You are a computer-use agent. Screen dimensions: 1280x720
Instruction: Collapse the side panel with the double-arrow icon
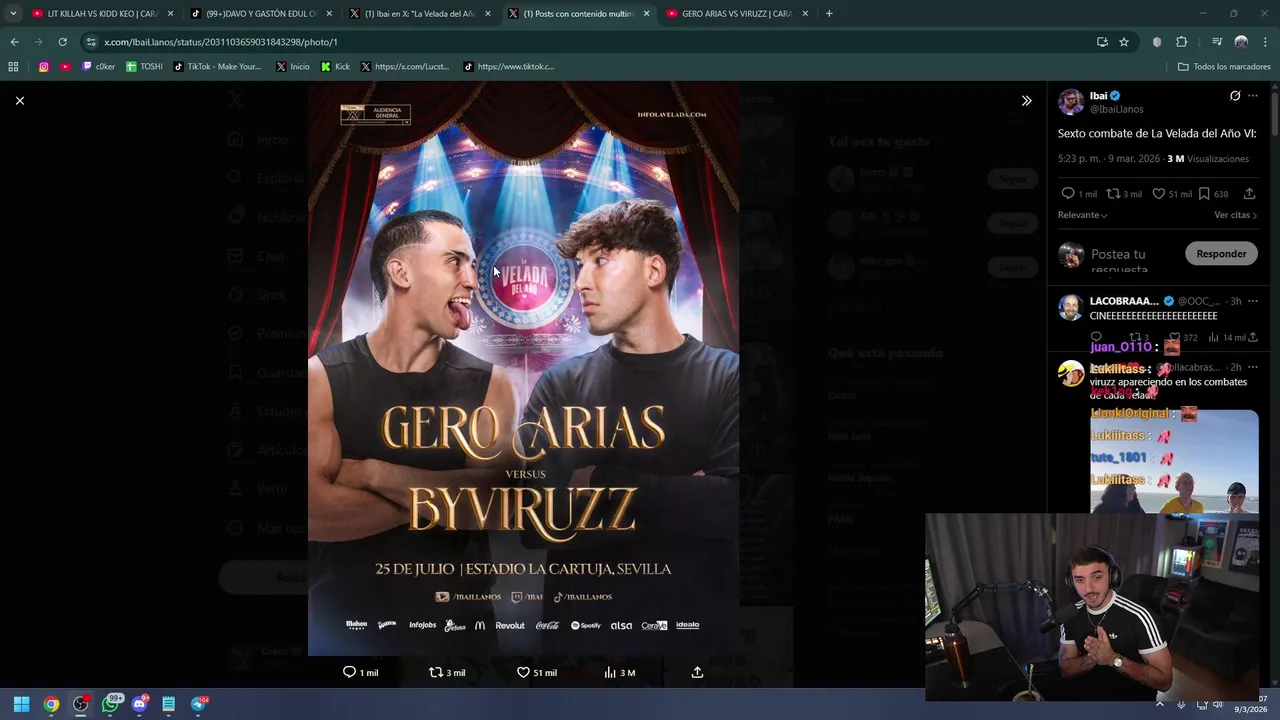tap(1026, 100)
